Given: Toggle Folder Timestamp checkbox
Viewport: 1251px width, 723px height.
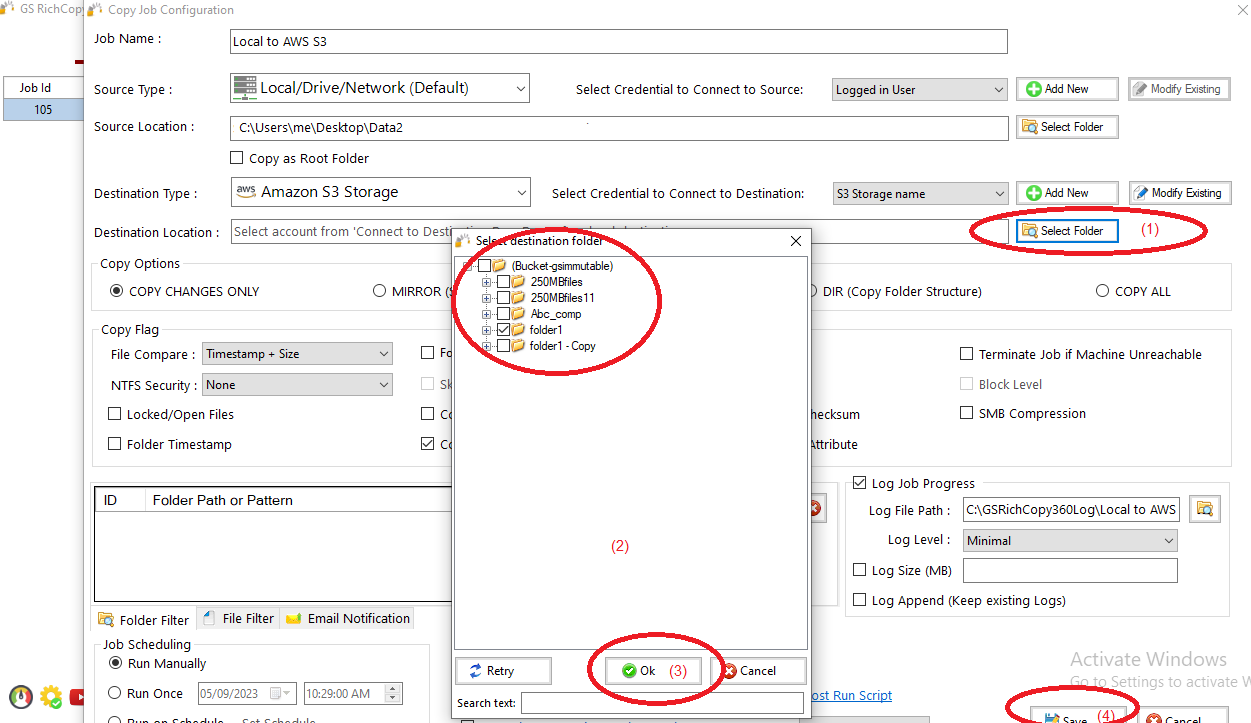Looking at the screenshot, I should coord(114,444).
